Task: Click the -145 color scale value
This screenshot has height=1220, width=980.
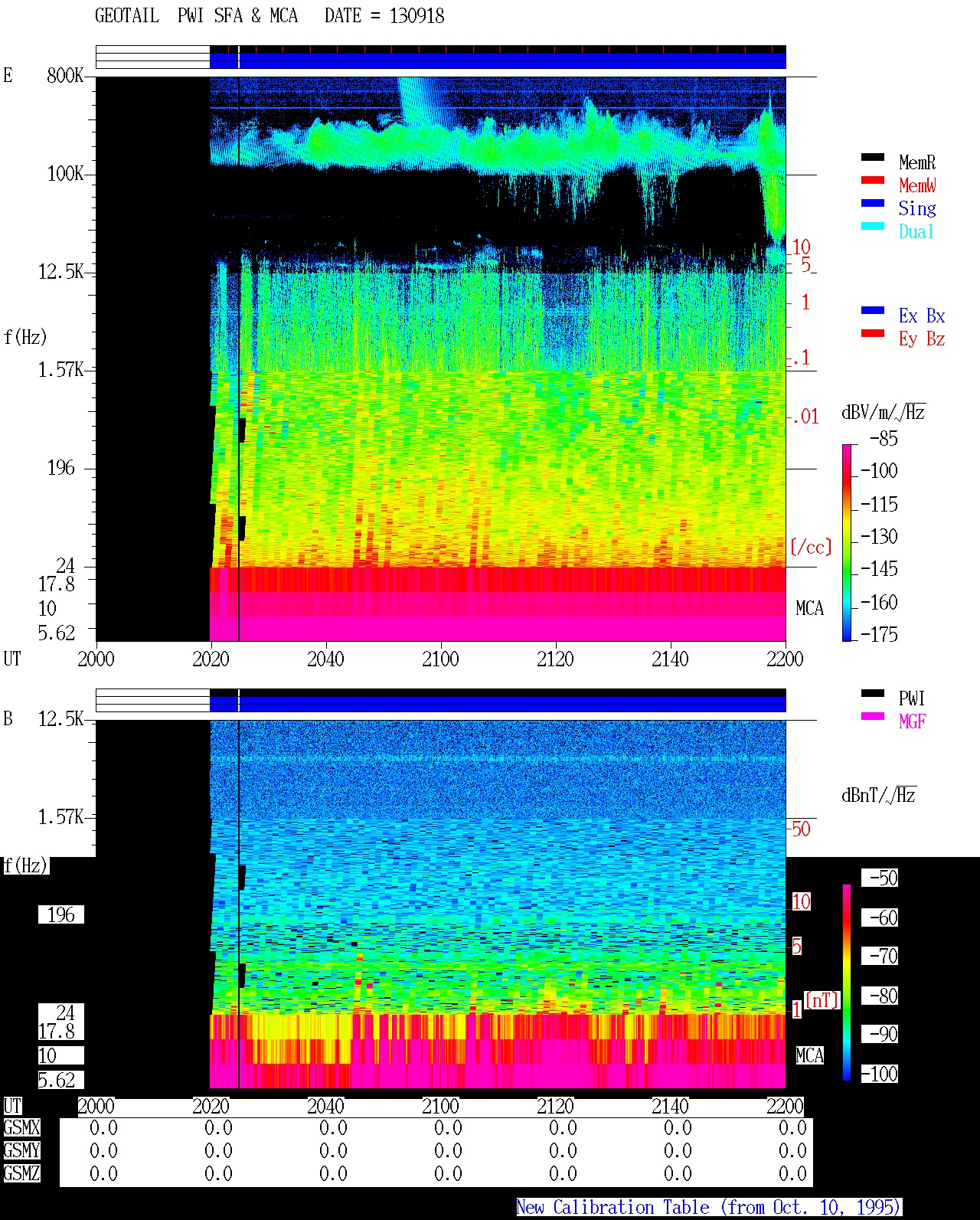Action: tap(879, 569)
